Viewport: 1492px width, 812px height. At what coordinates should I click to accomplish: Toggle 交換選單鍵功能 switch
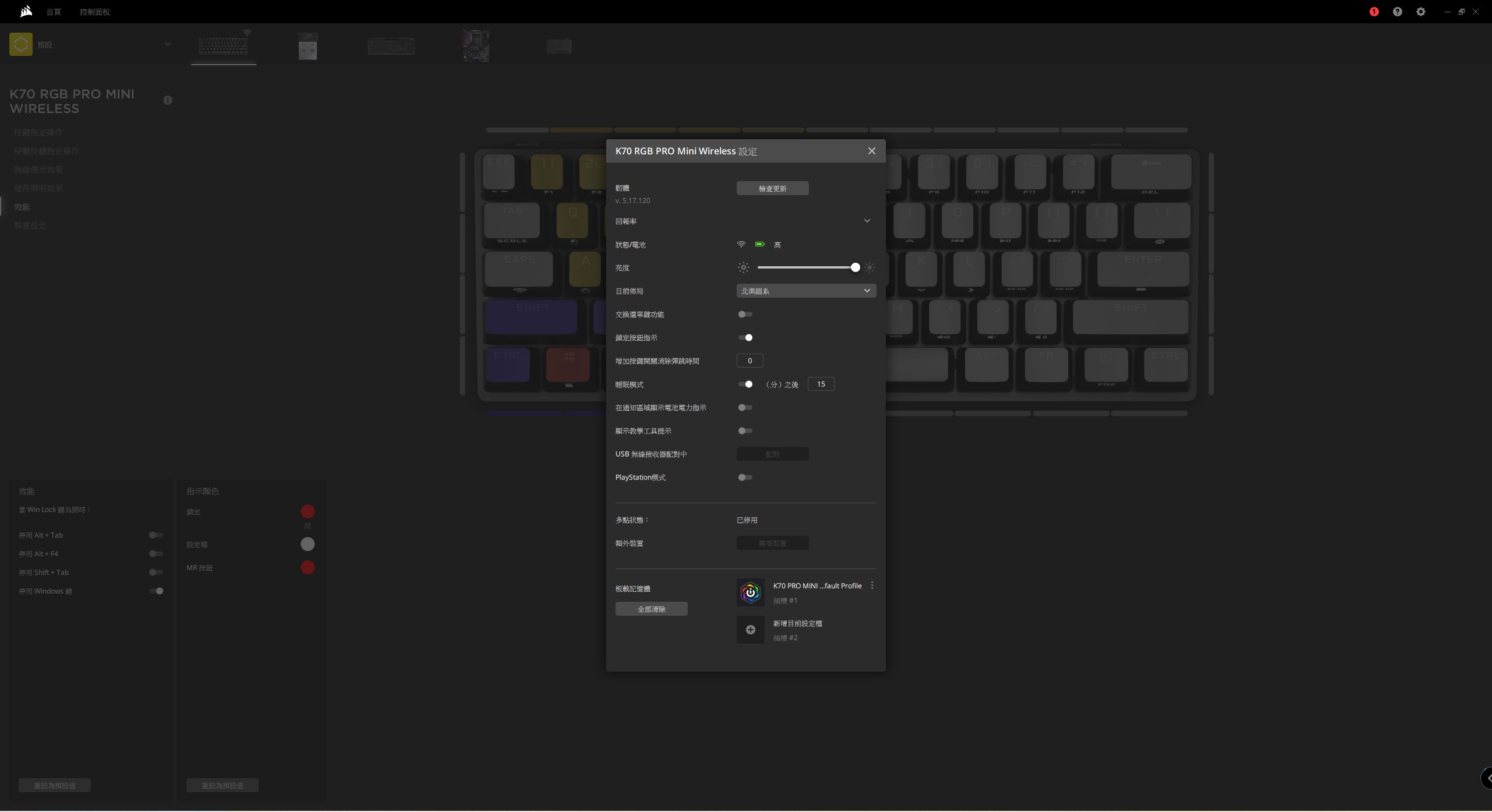(745, 314)
